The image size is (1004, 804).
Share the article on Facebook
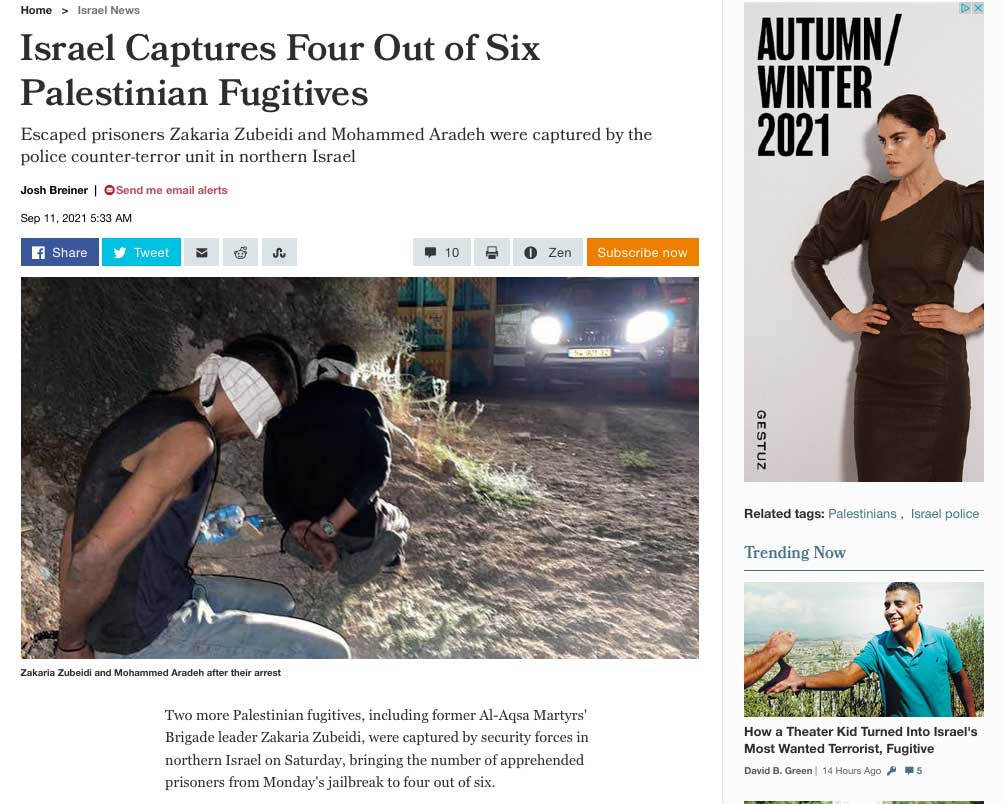[60, 252]
